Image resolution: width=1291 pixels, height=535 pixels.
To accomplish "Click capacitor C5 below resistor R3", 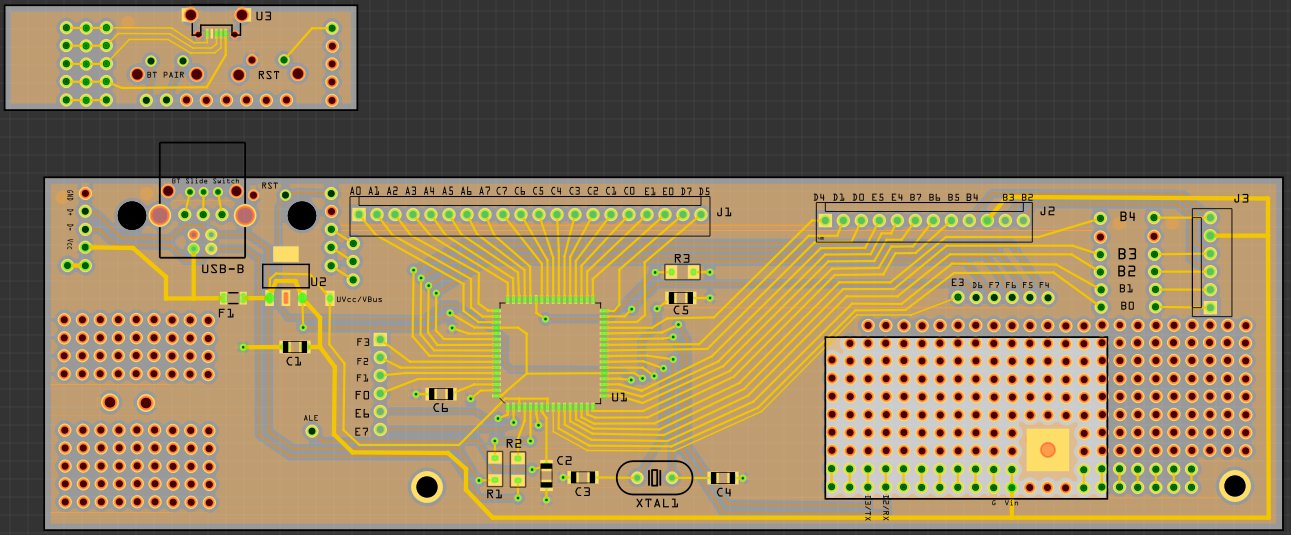I will [x=681, y=297].
